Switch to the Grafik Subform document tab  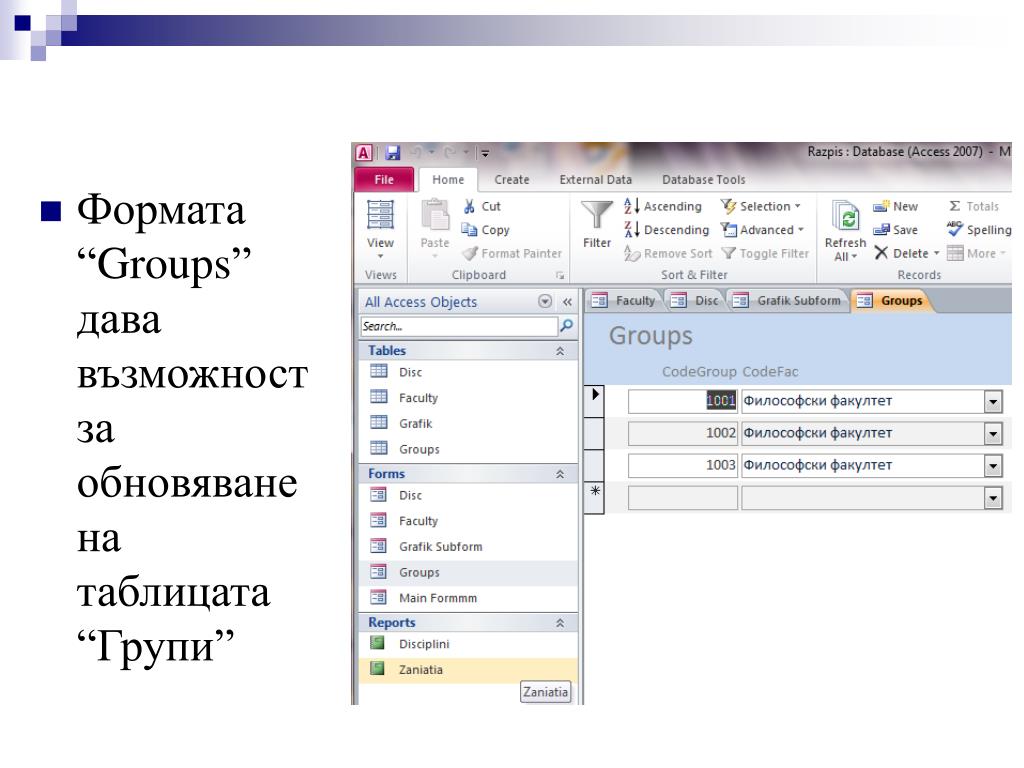(788, 300)
